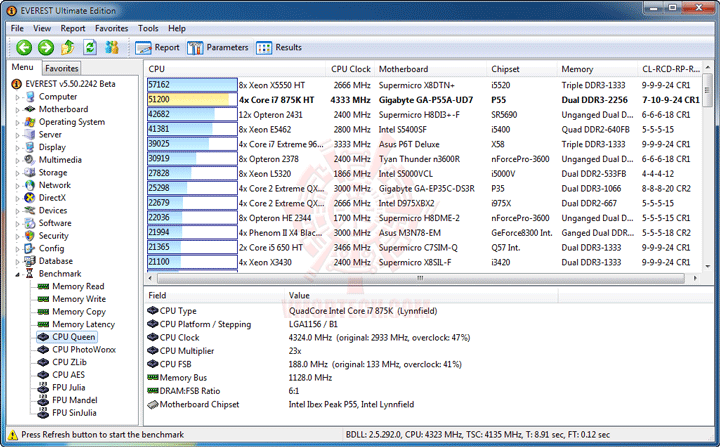The width and height of the screenshot is (720, 447).
Task: Click the Up level arrow icon
Action: [68, 47]
